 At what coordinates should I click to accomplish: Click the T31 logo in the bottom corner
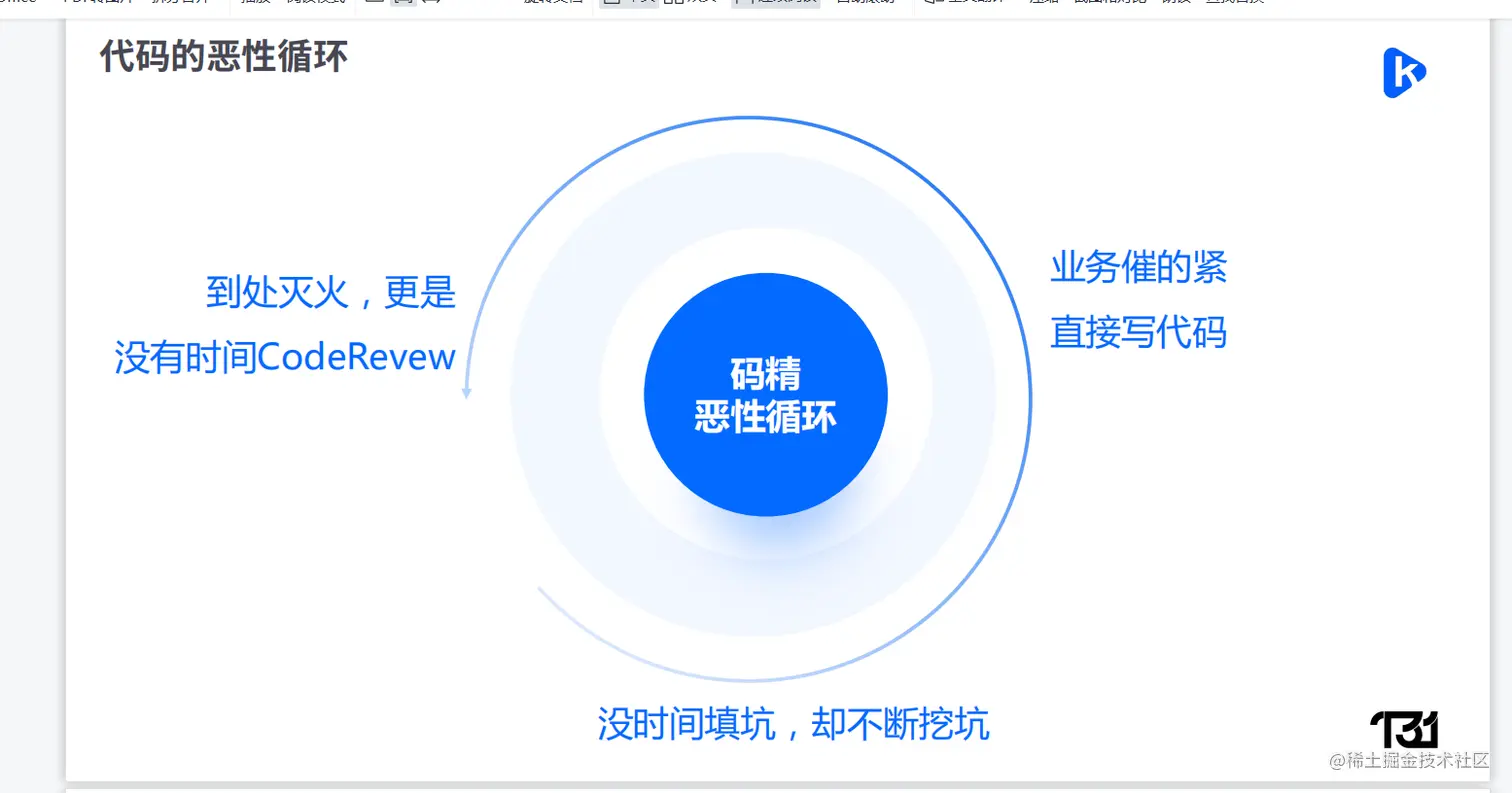(1404, 730)
